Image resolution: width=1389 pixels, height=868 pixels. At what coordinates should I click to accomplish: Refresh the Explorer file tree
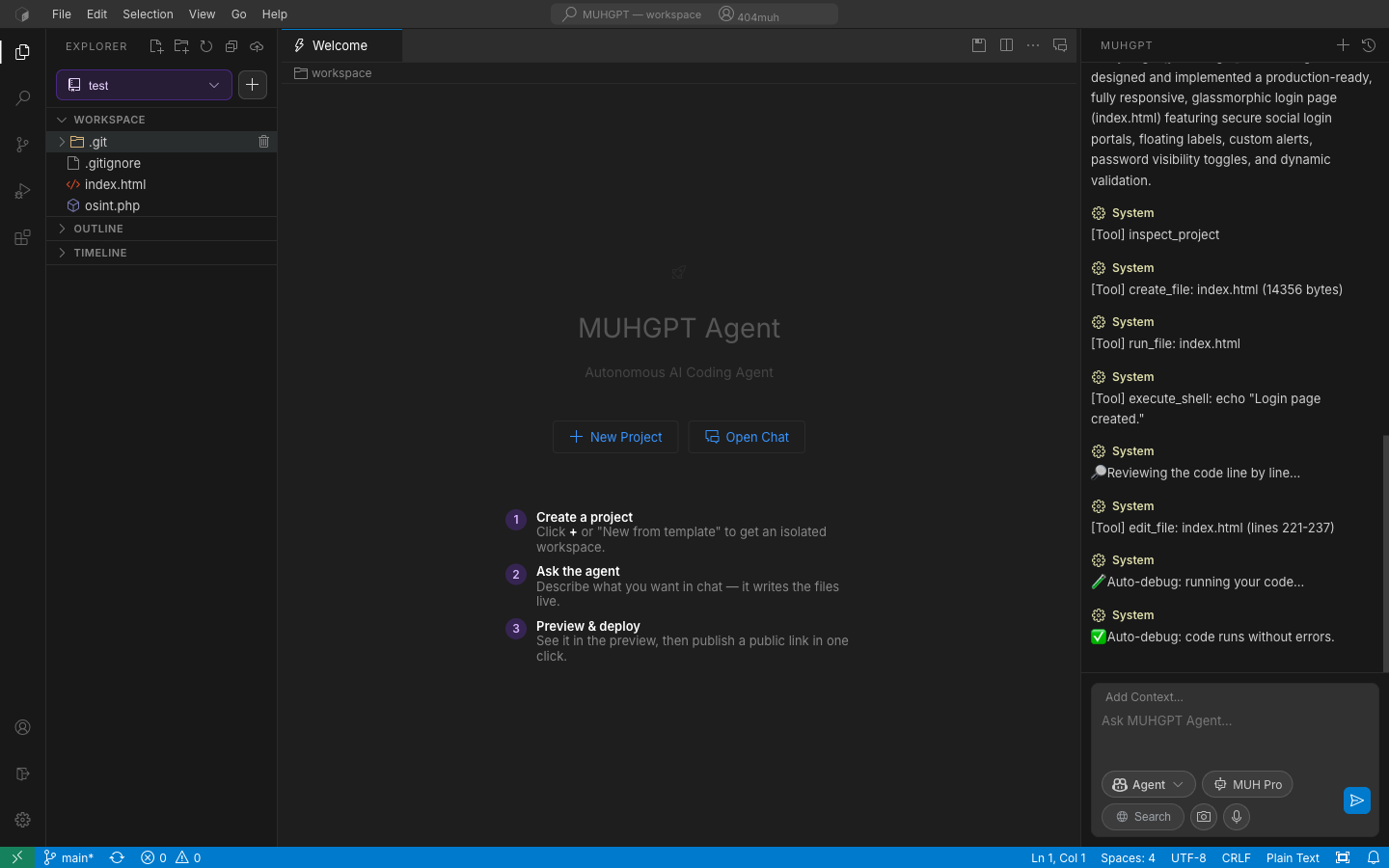pyautogui.click(x=206, y=46)
